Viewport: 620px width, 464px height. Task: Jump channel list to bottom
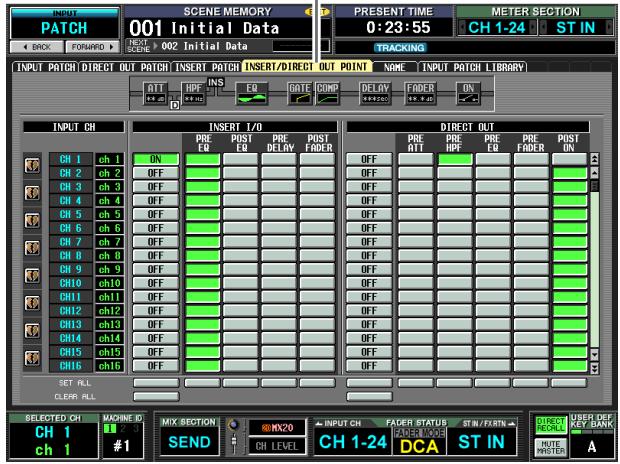point(594,368)
